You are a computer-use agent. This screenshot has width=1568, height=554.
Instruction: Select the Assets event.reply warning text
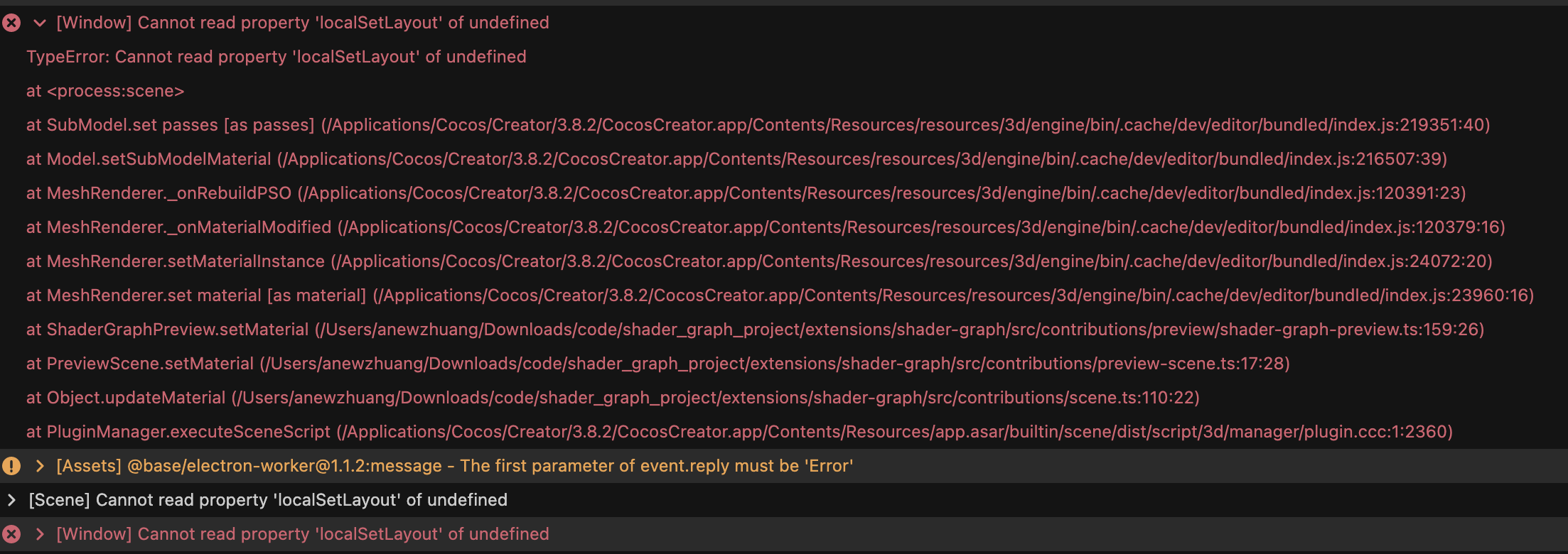(455, 466)
